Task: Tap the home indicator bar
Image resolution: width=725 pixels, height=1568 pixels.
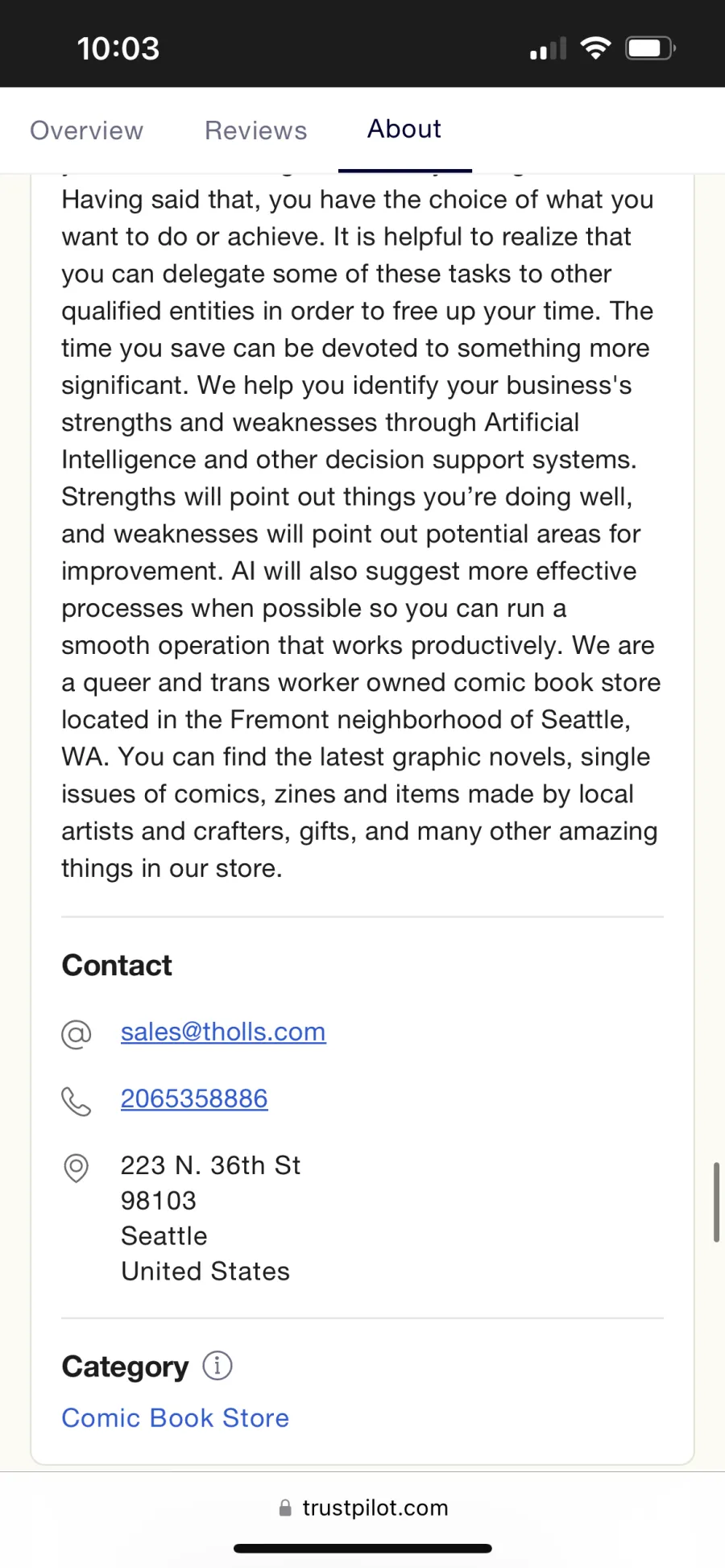Action: coord(362,1548)
